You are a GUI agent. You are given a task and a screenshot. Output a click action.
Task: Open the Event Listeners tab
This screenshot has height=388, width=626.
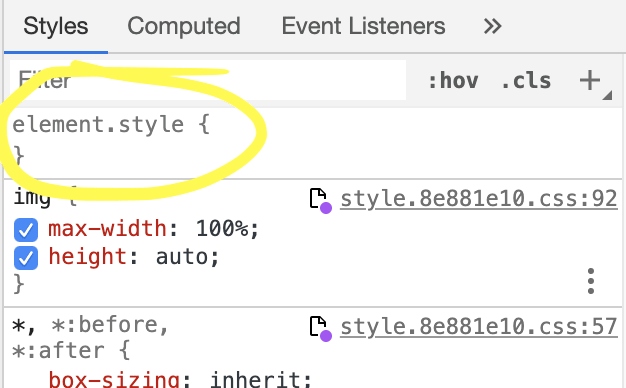pos(363,26)
